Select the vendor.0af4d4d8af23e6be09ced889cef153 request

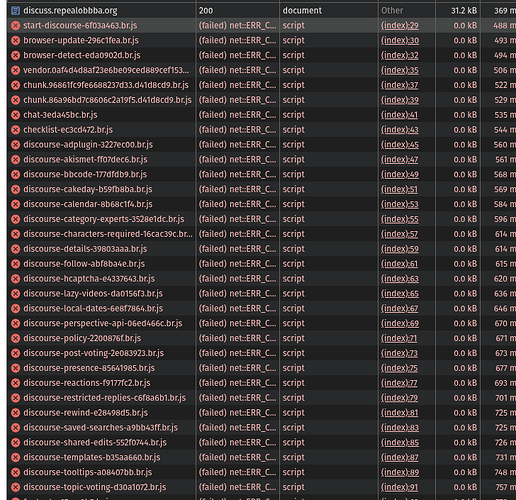coord(106,70)
